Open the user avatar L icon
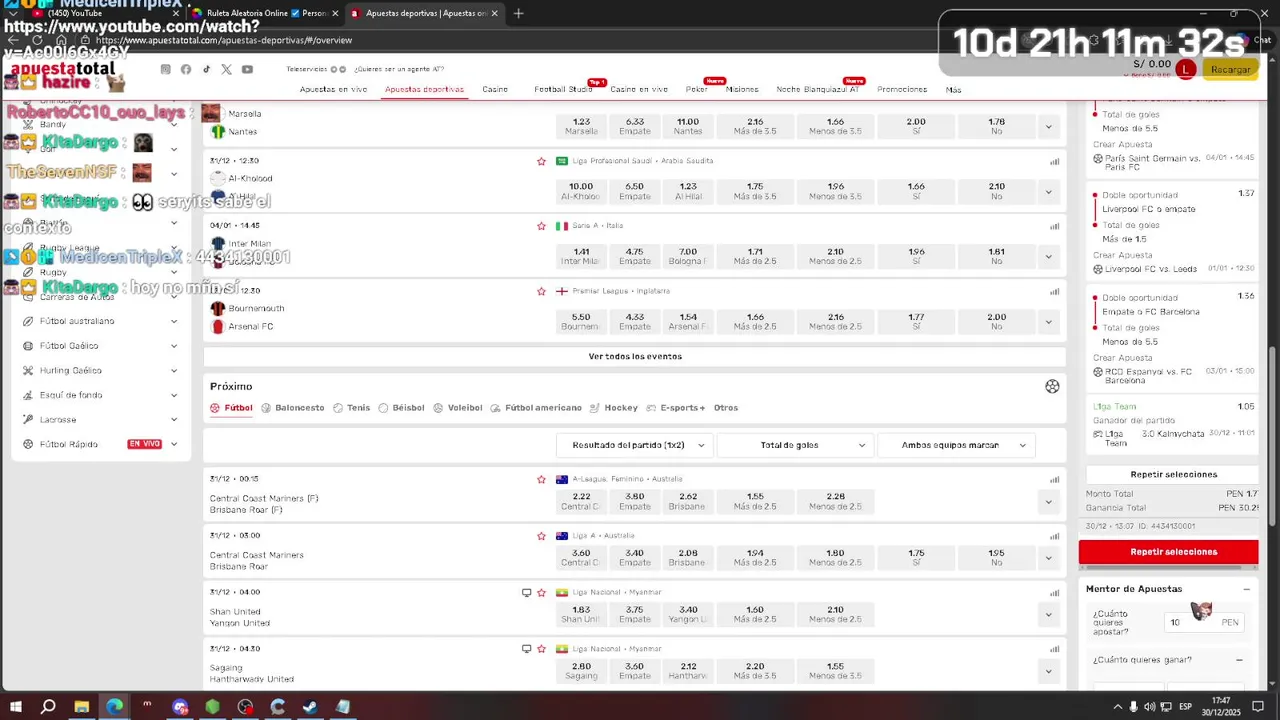Viewport: 1280px width, 720px height. pyautogui.click(x=1185, y=69)
